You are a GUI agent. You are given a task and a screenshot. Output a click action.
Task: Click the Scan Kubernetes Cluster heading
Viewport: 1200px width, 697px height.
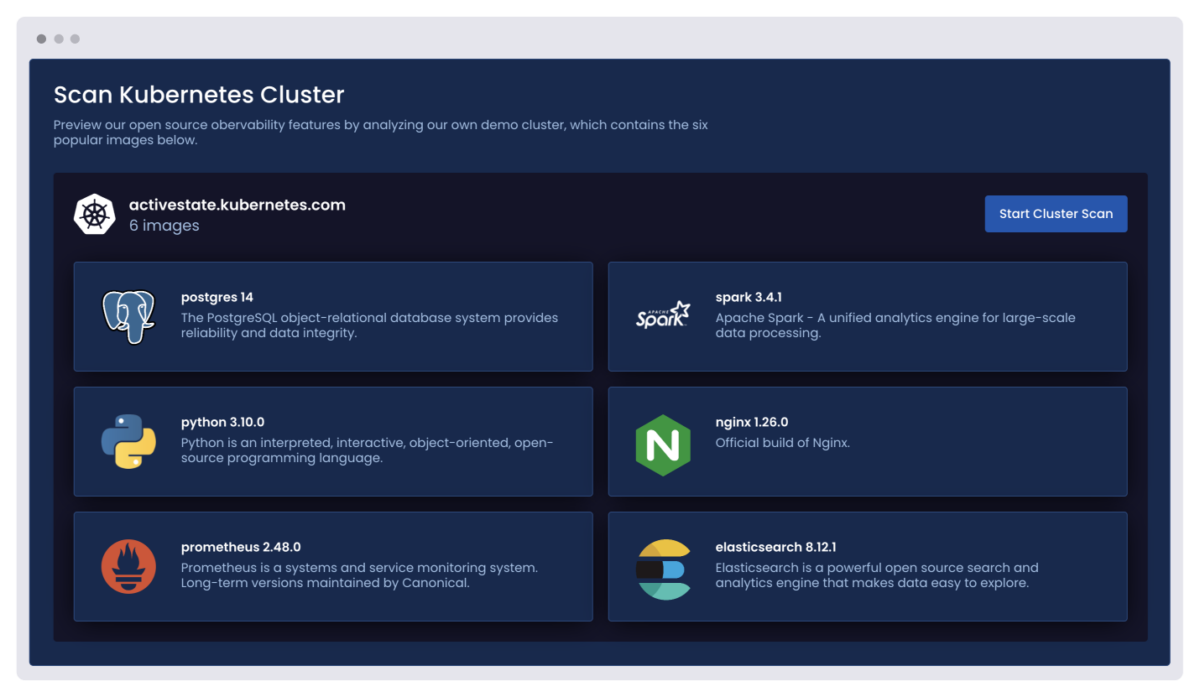(198, 95)
